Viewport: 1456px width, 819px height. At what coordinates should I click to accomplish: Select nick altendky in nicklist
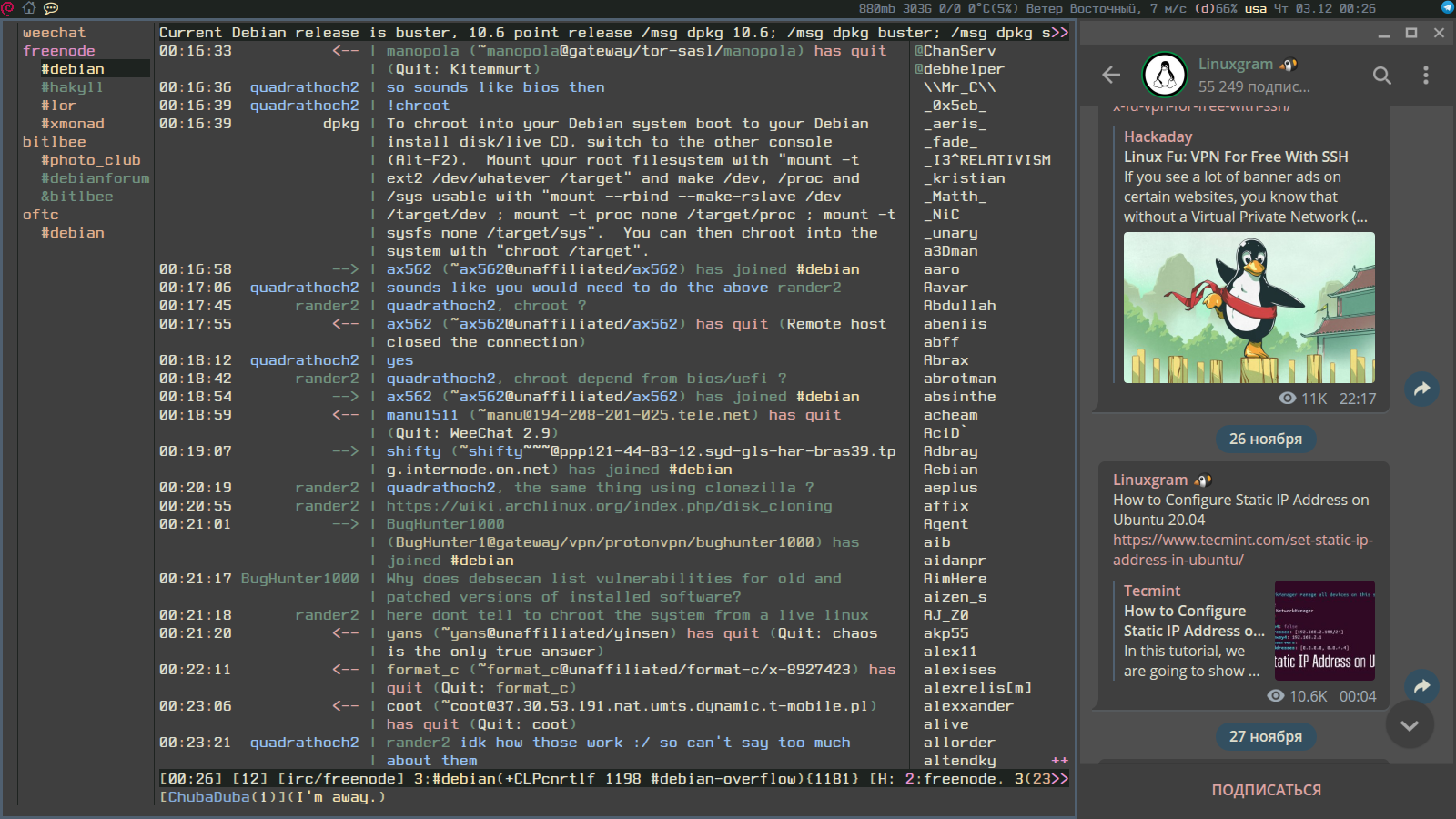click(x=959, y=761)
